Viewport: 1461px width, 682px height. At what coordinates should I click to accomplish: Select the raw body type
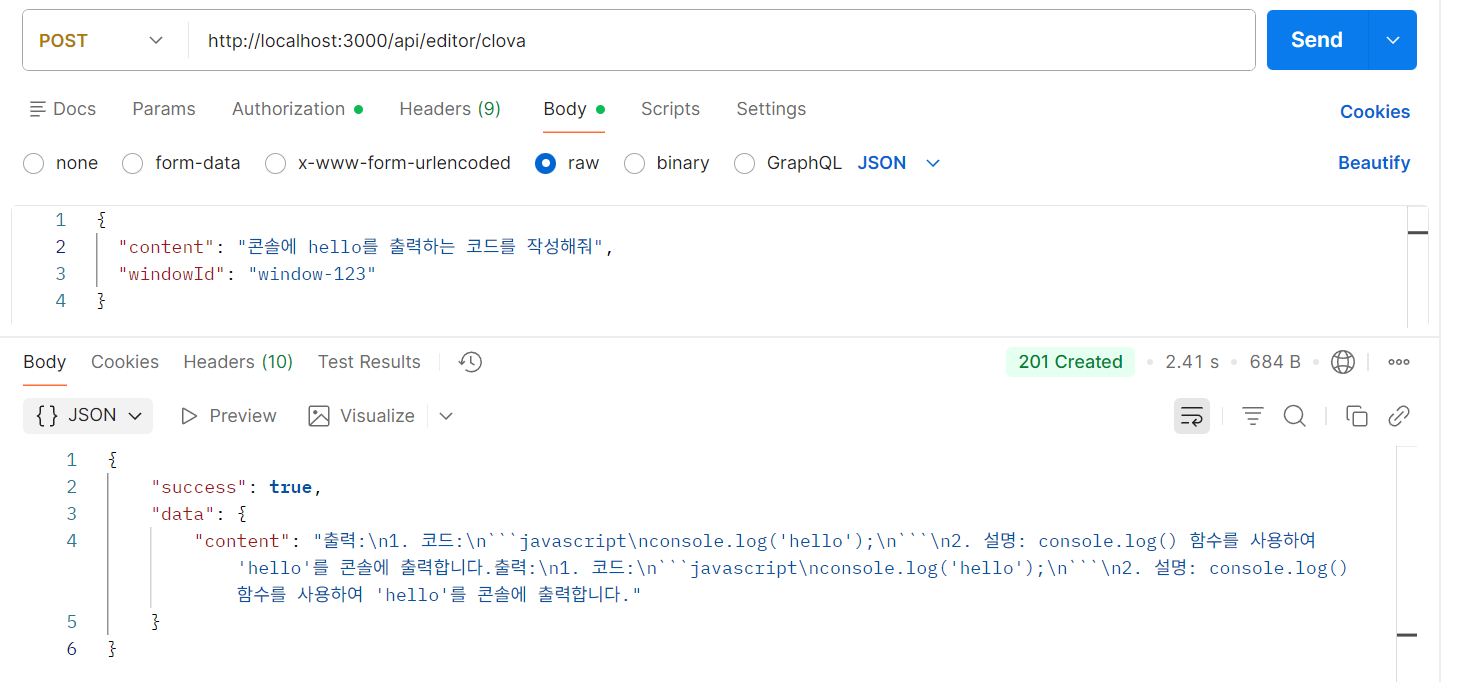pos(545,163)
